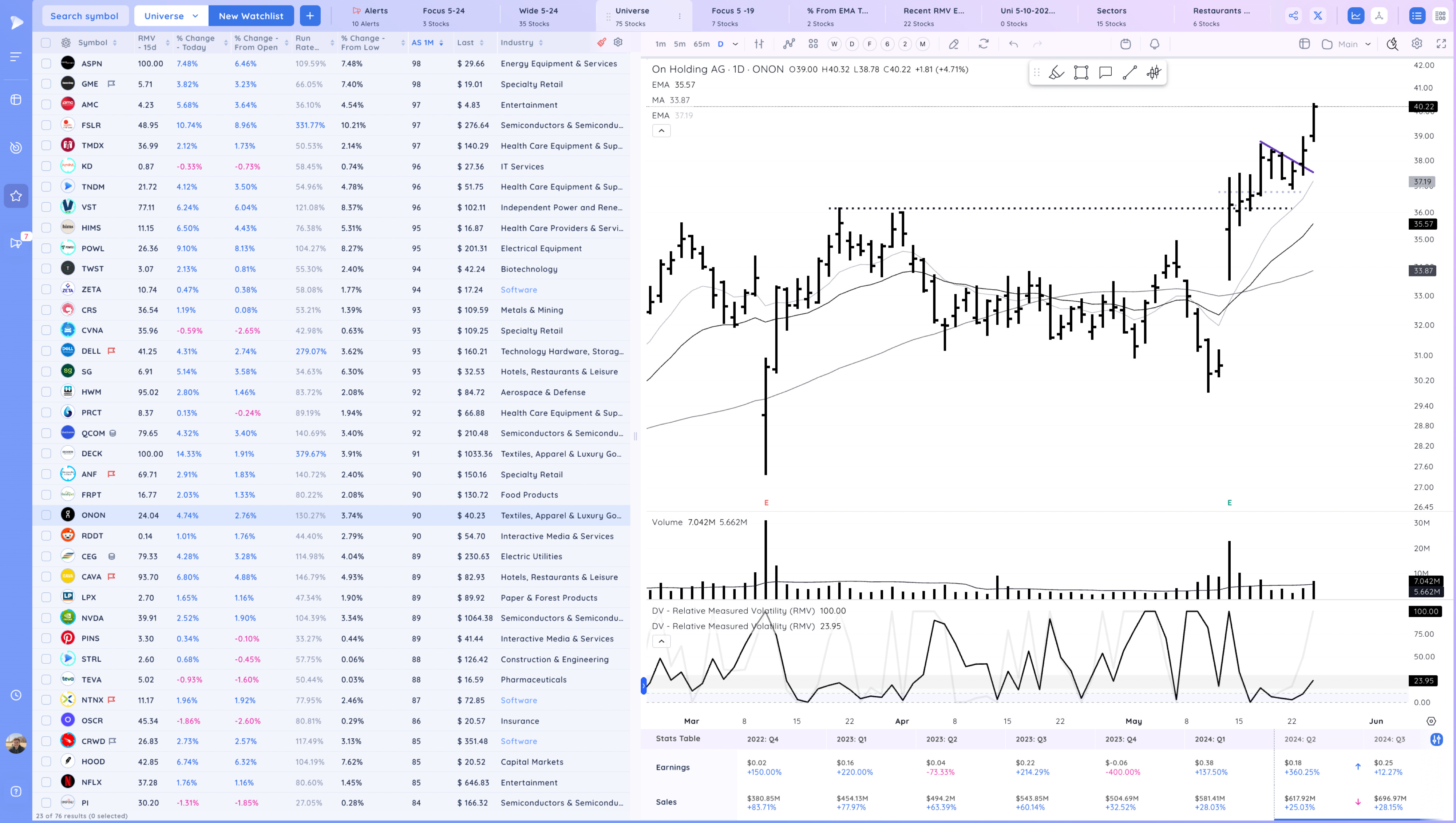Tick the checkbox for FSLR
This screenshot has width=1456, height=823.
pos(46,125)
